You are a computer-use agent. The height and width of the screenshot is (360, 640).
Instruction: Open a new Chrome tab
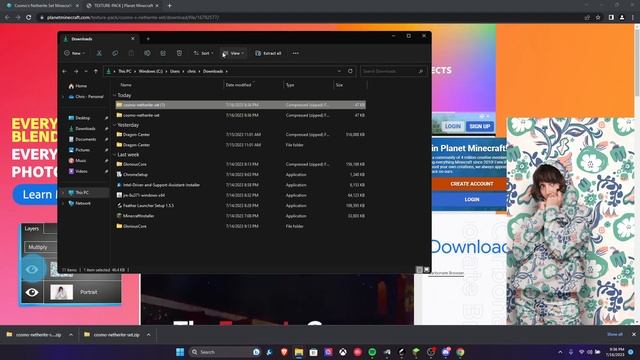pos(169,6)
